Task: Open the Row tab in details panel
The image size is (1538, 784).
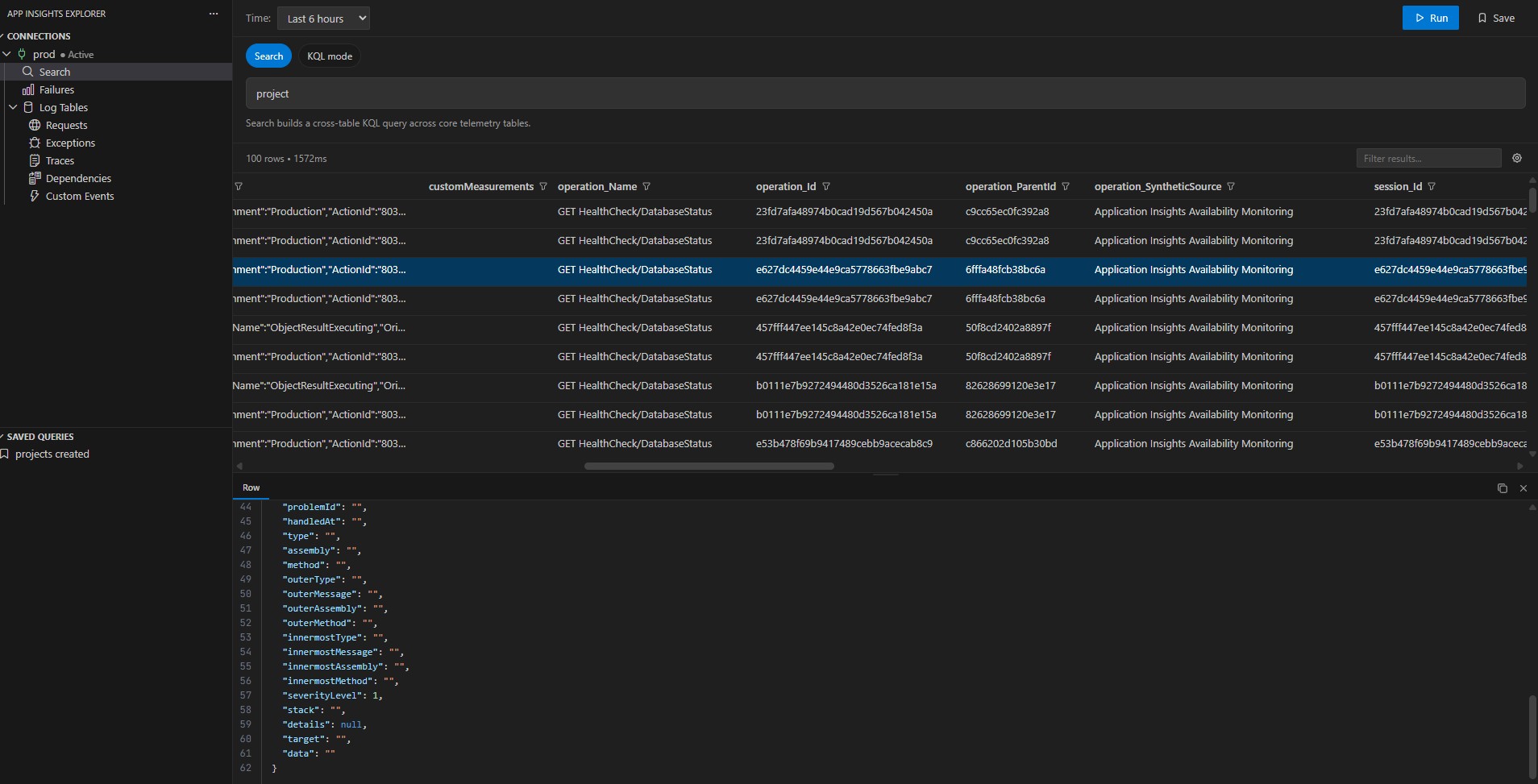Action: click(251, 487)
